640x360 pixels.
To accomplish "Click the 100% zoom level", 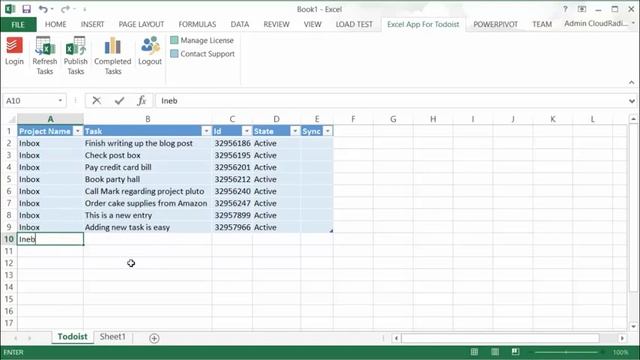I will coord(621,352).
